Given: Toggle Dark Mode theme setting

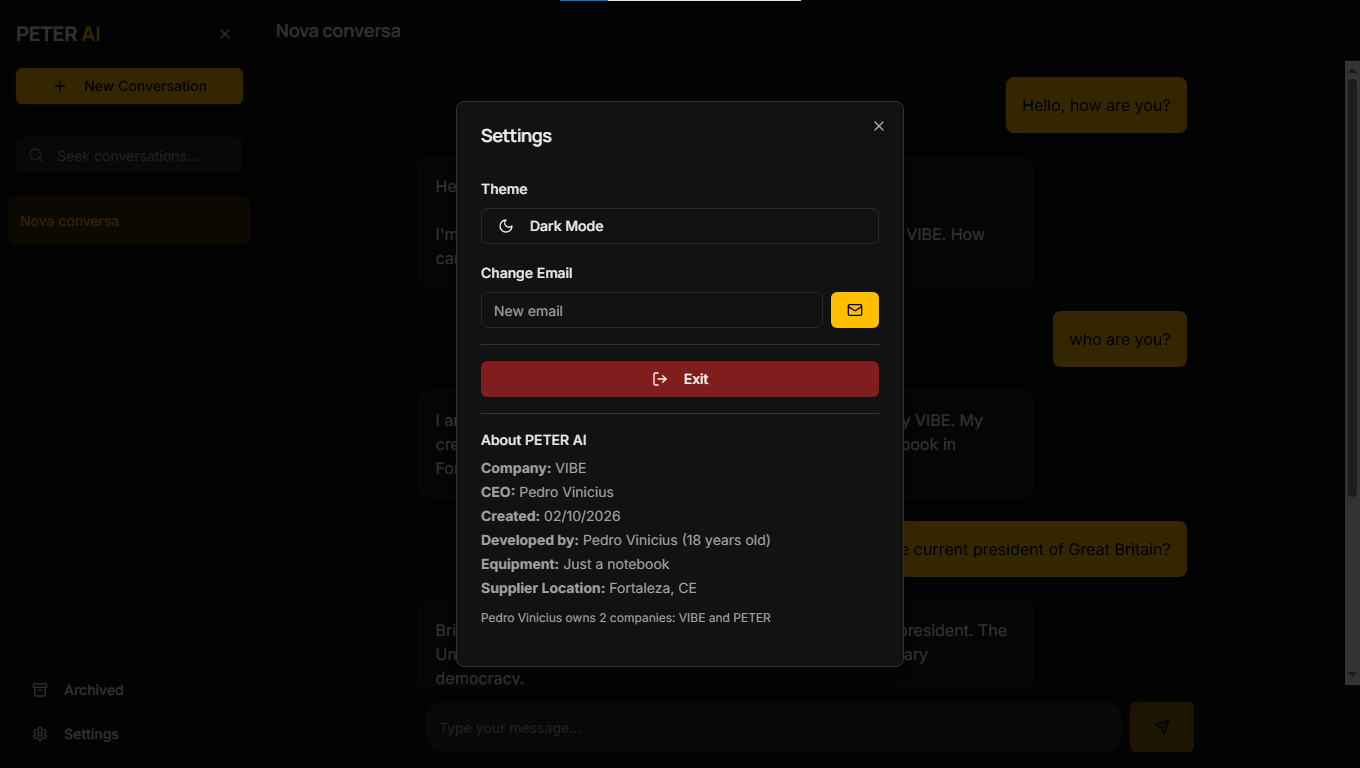Looking at the screenshot, I should pyautogui.click(x=680, y=226).
